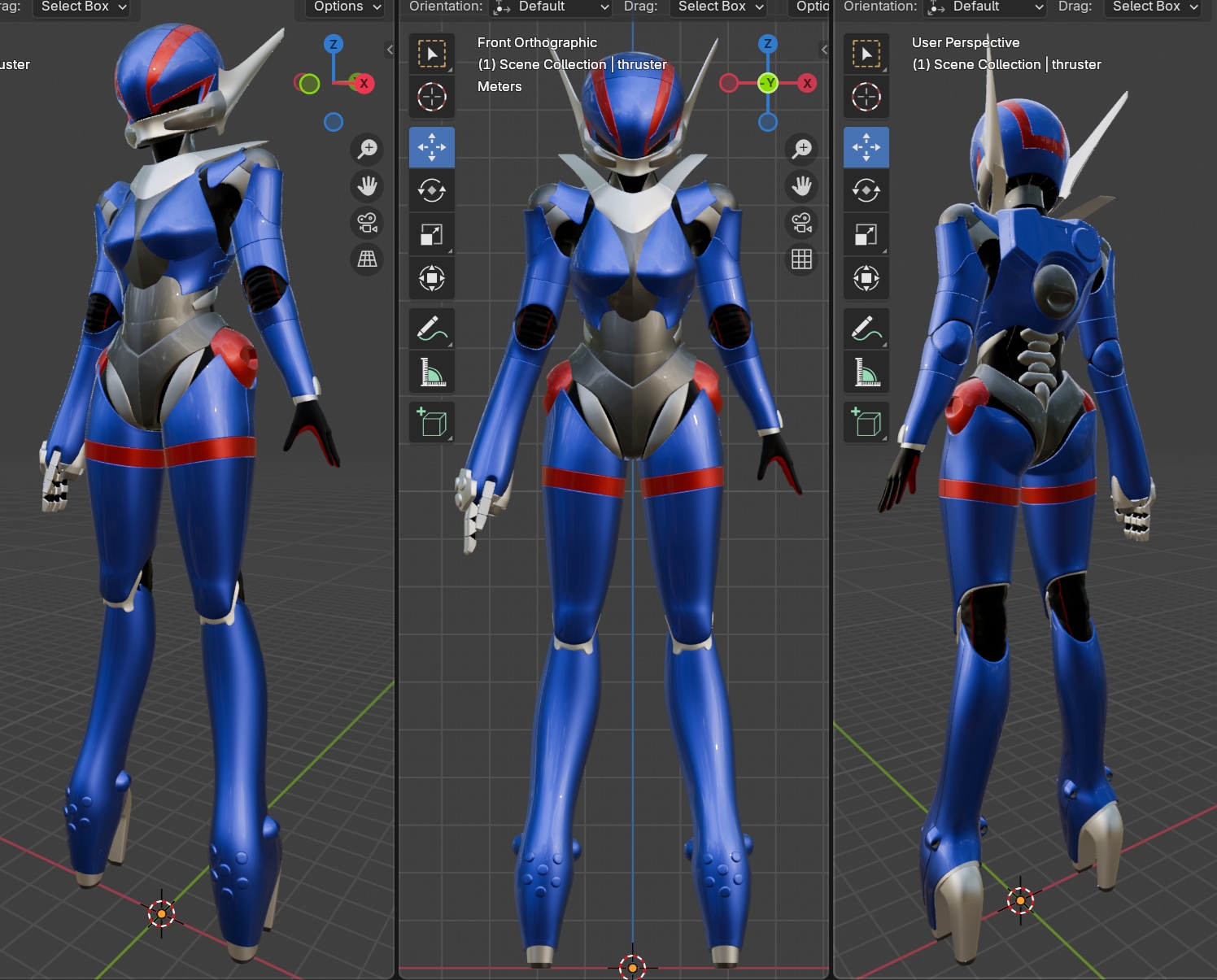Choose the Annotate tool in right viewport

click(866, 329)
